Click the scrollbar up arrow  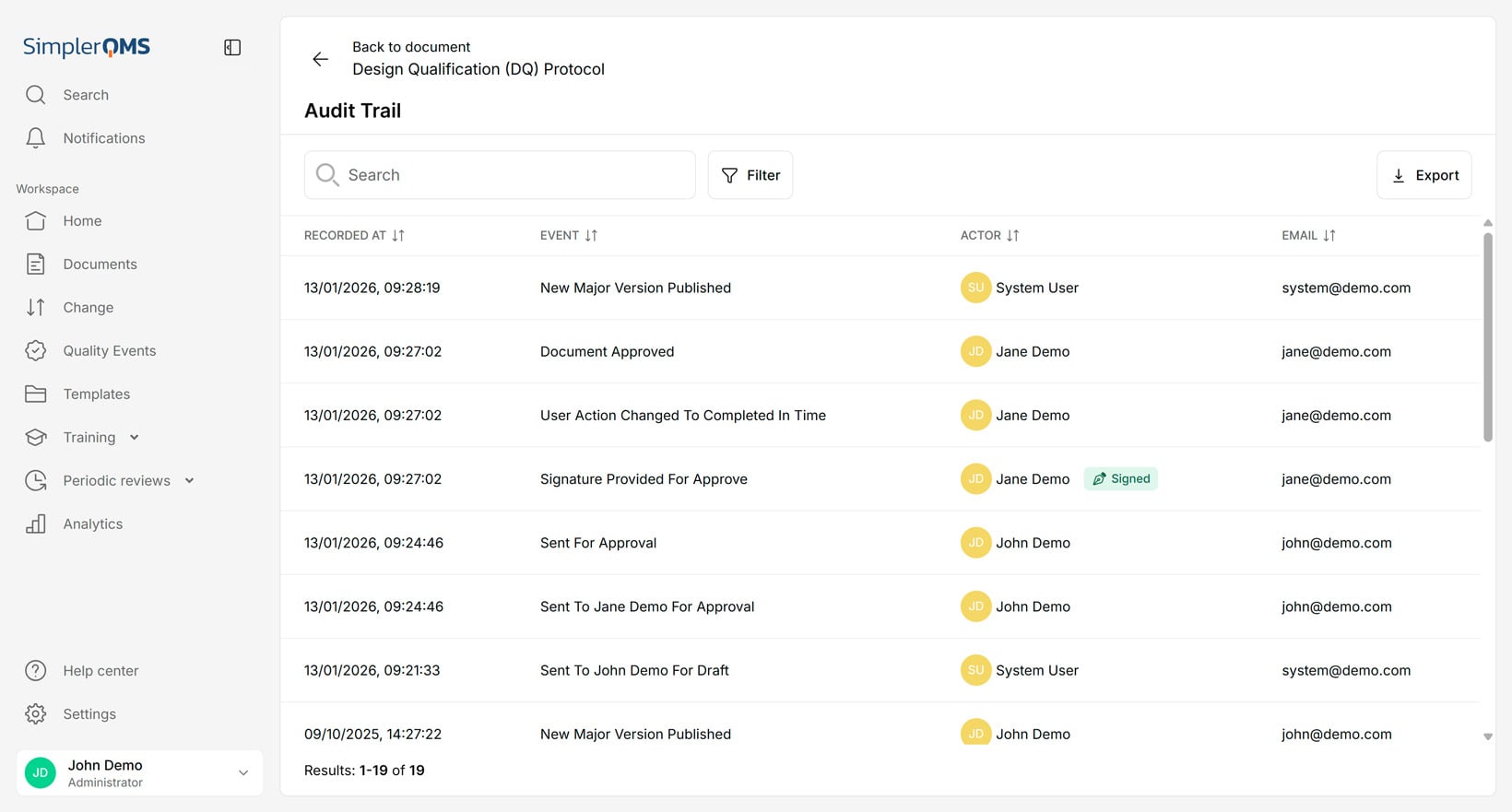1487,223
